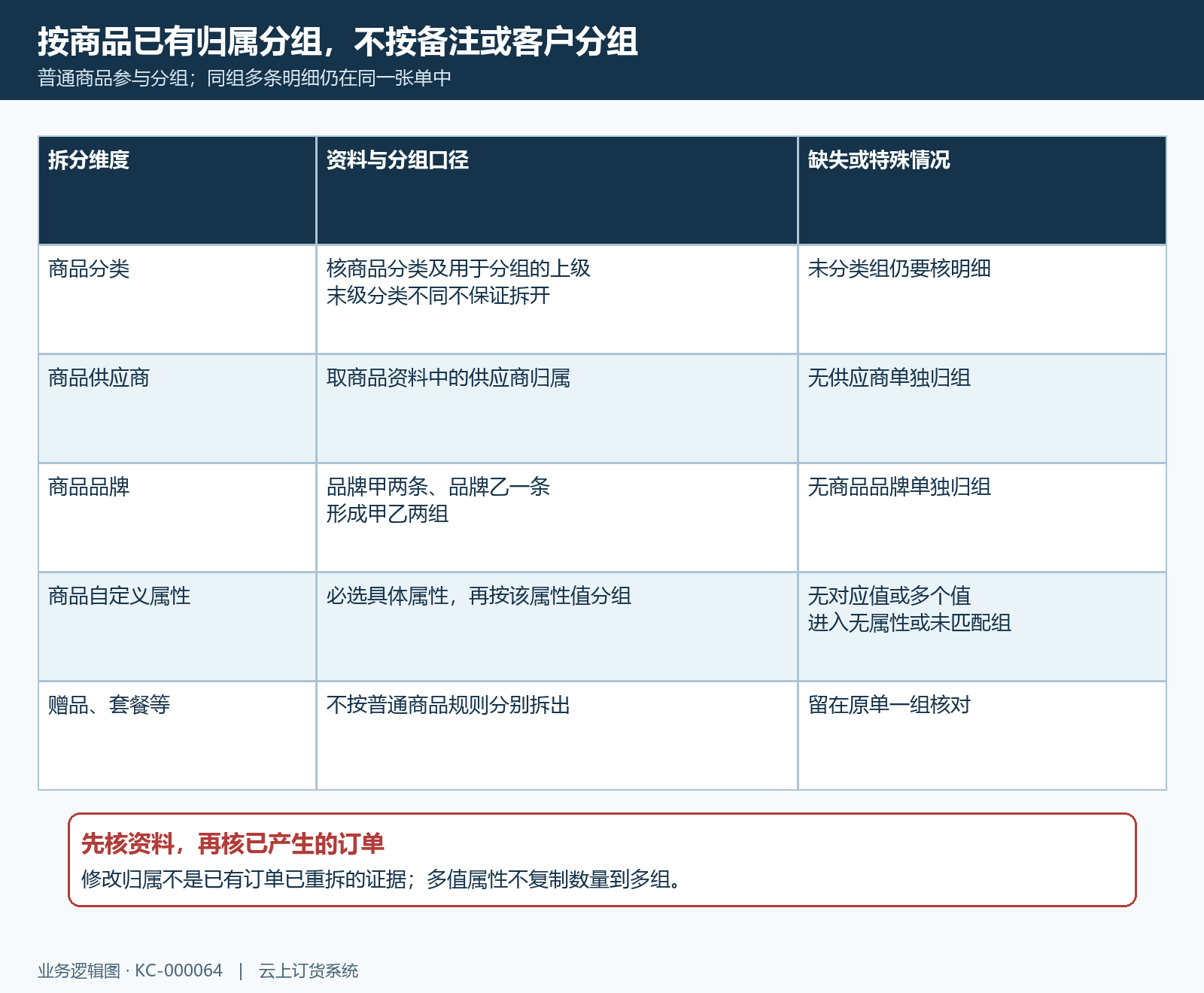Click the text 核商品分类及用于分组的上级
This screenshot has height=993, width=1204.
[x=458, y=269]
